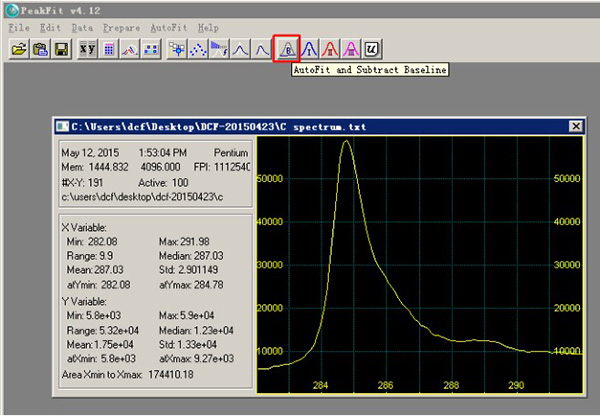600x416 pixels.
Task: Click the red peak AutoFit icon
Action: pyautogui.click(x=331, y=47)
